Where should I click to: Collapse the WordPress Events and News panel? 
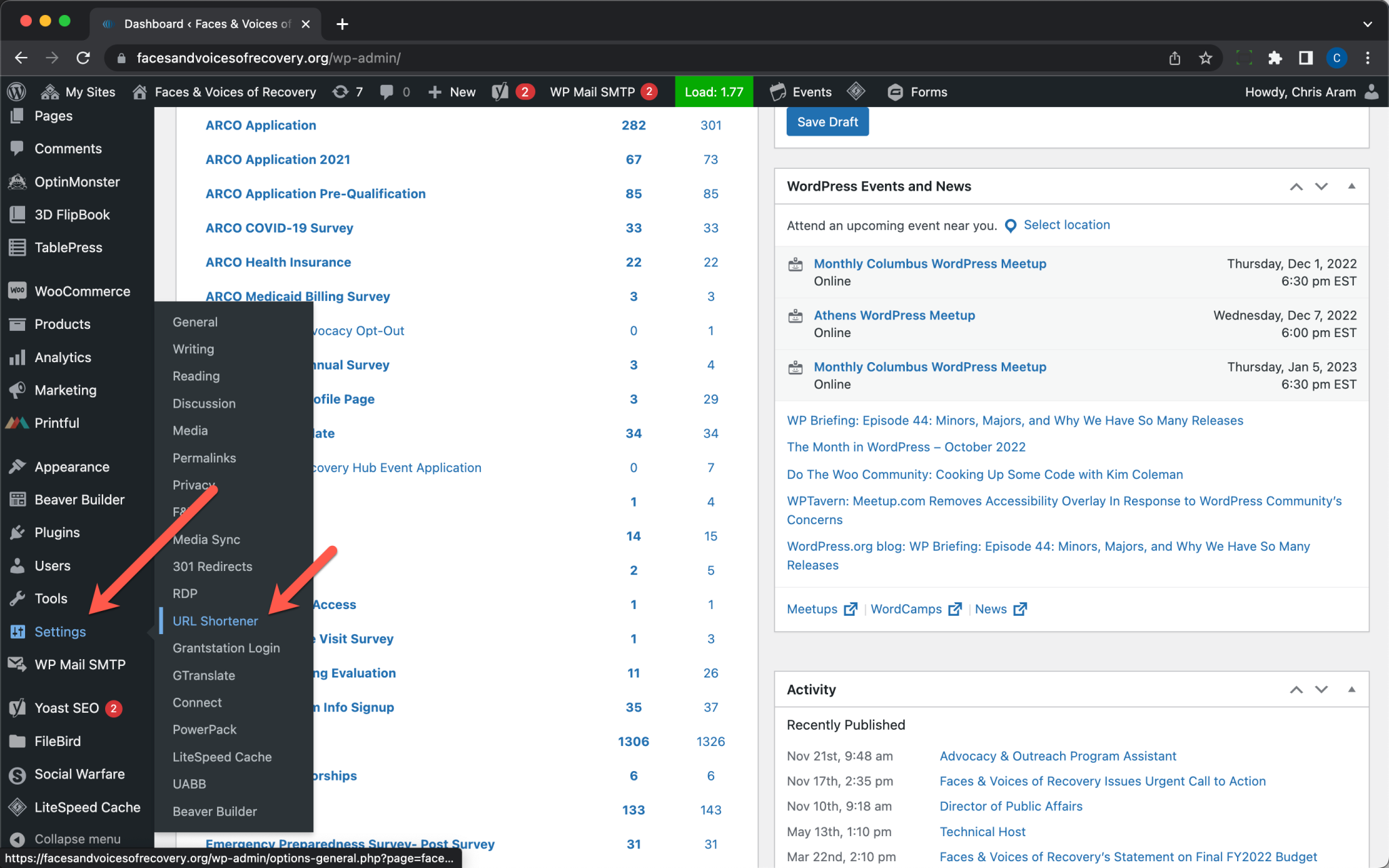[1351, 186]
